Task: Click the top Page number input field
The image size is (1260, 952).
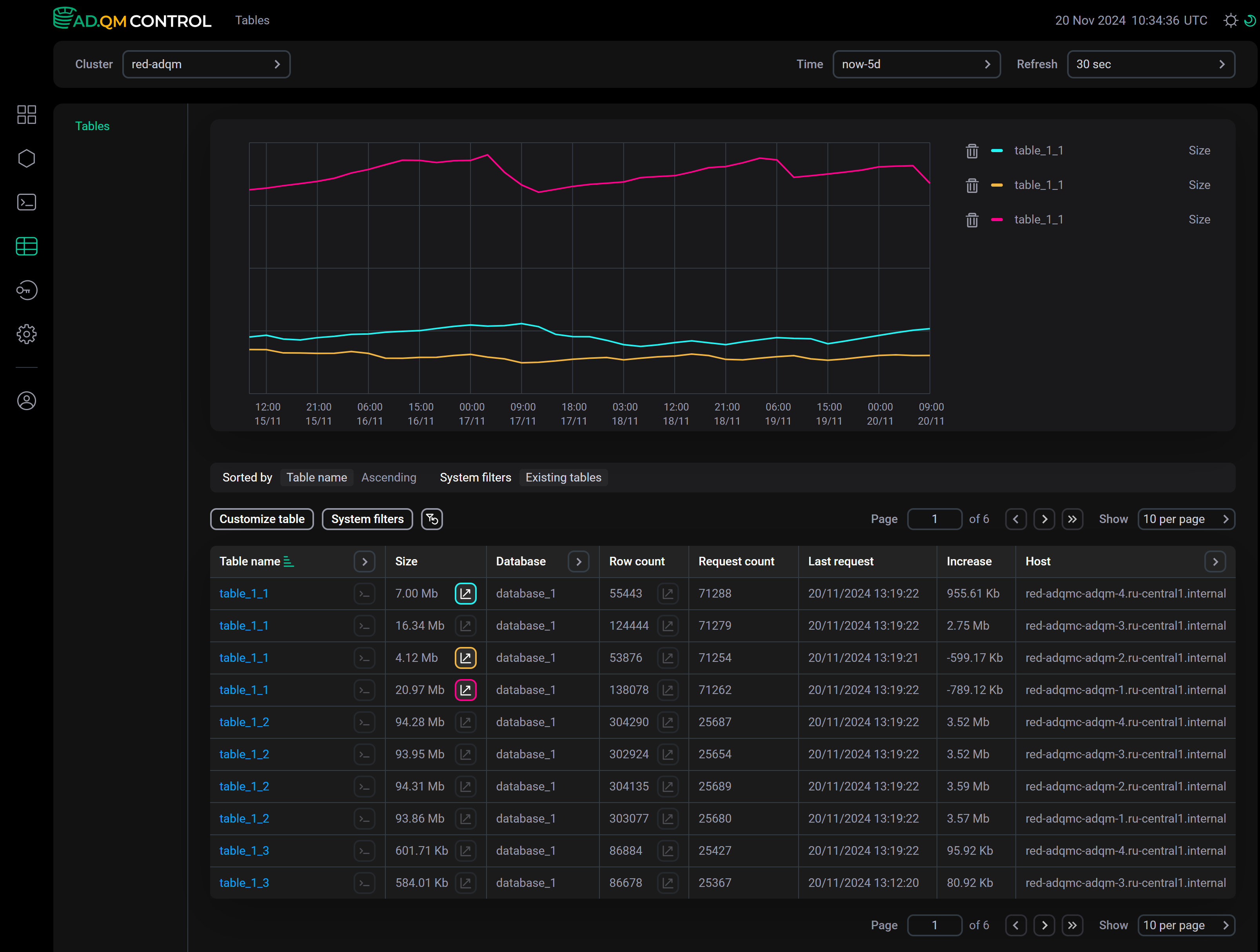Action: [934, 519]
